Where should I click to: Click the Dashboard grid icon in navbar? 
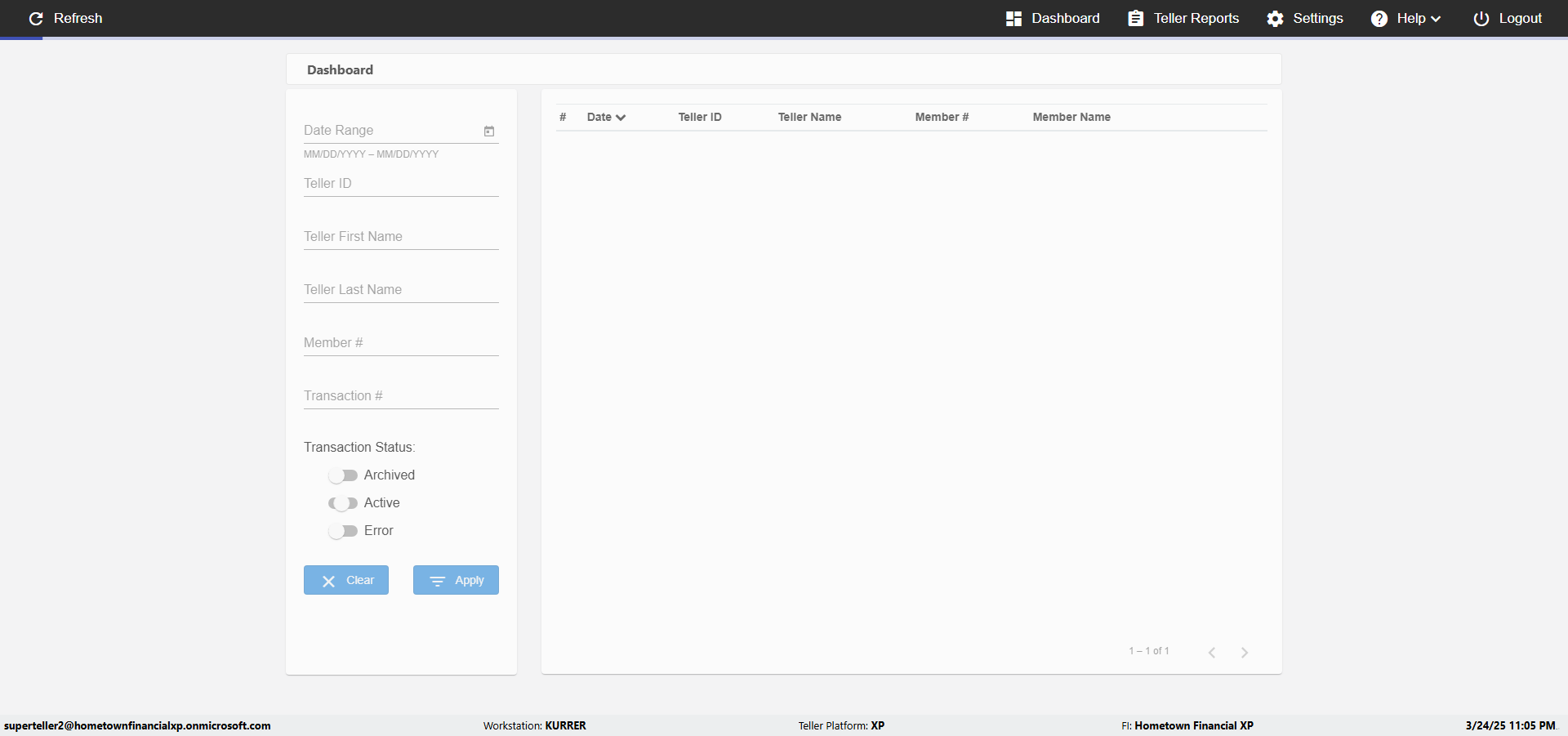1013,18
